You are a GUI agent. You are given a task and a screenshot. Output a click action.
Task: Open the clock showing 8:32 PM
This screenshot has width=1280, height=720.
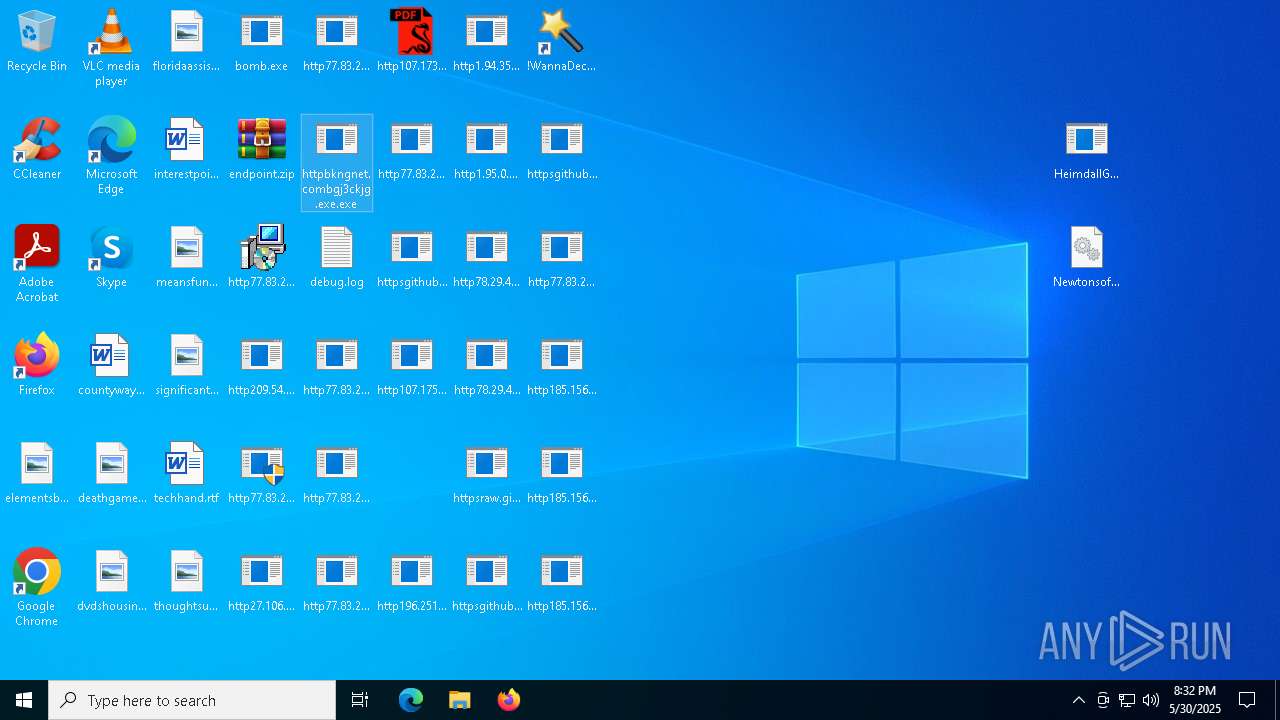point(1195,700)
